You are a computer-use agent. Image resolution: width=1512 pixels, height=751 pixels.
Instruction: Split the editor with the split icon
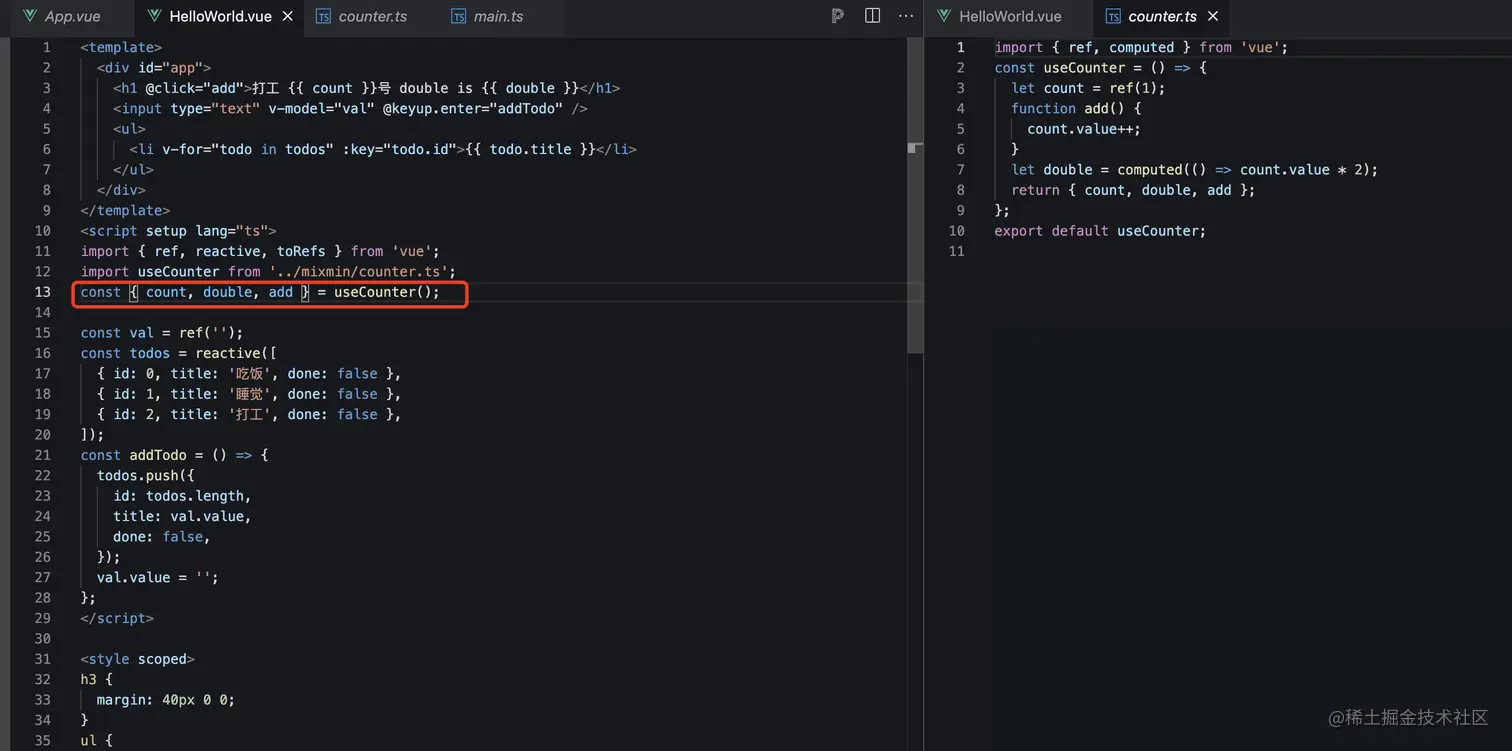(x=872, y=16)
